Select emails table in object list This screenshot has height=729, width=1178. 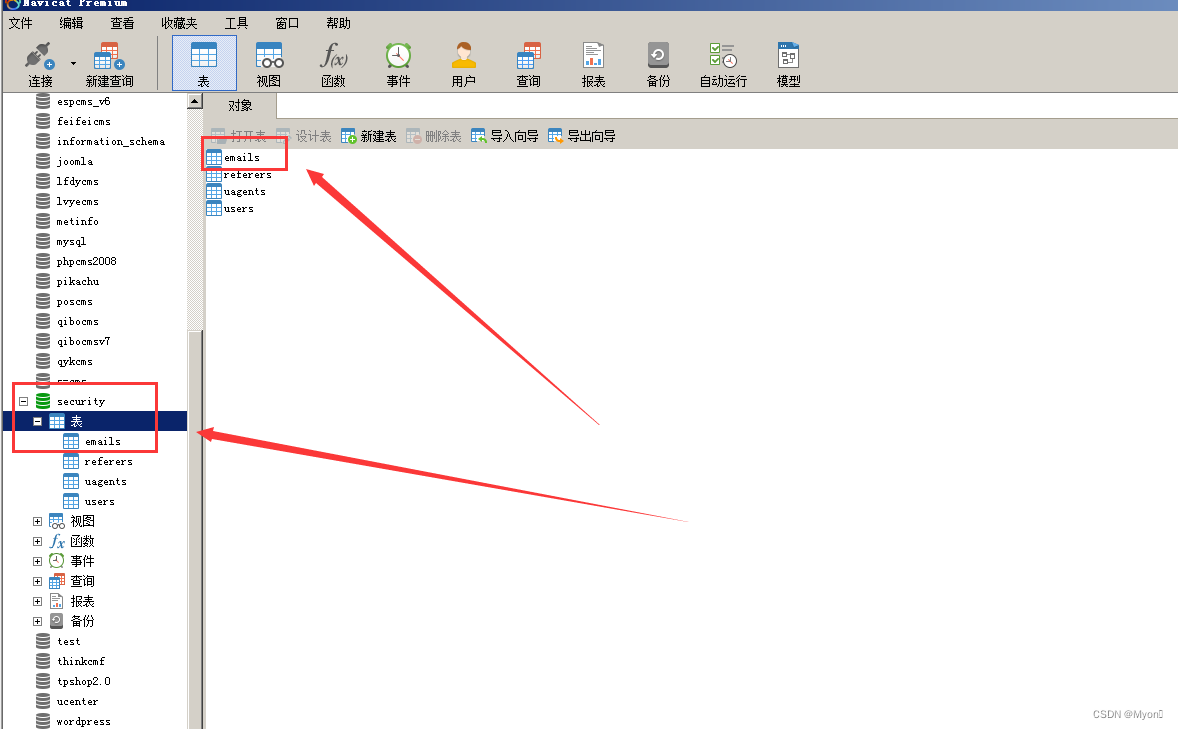(x=234, y=157)
